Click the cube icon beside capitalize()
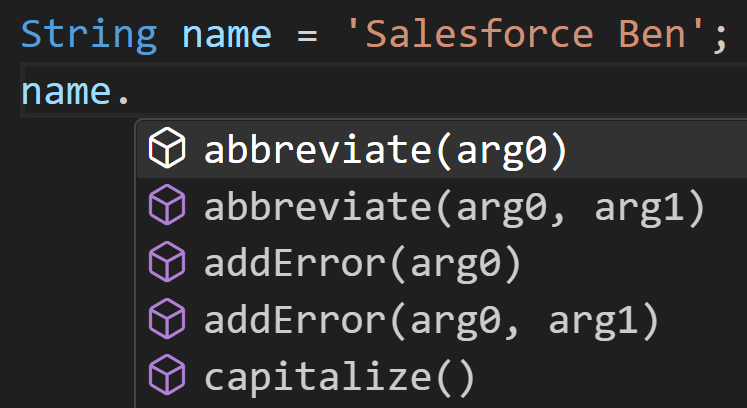Viewport: 747px width, 408px height. tap(167, 375)
